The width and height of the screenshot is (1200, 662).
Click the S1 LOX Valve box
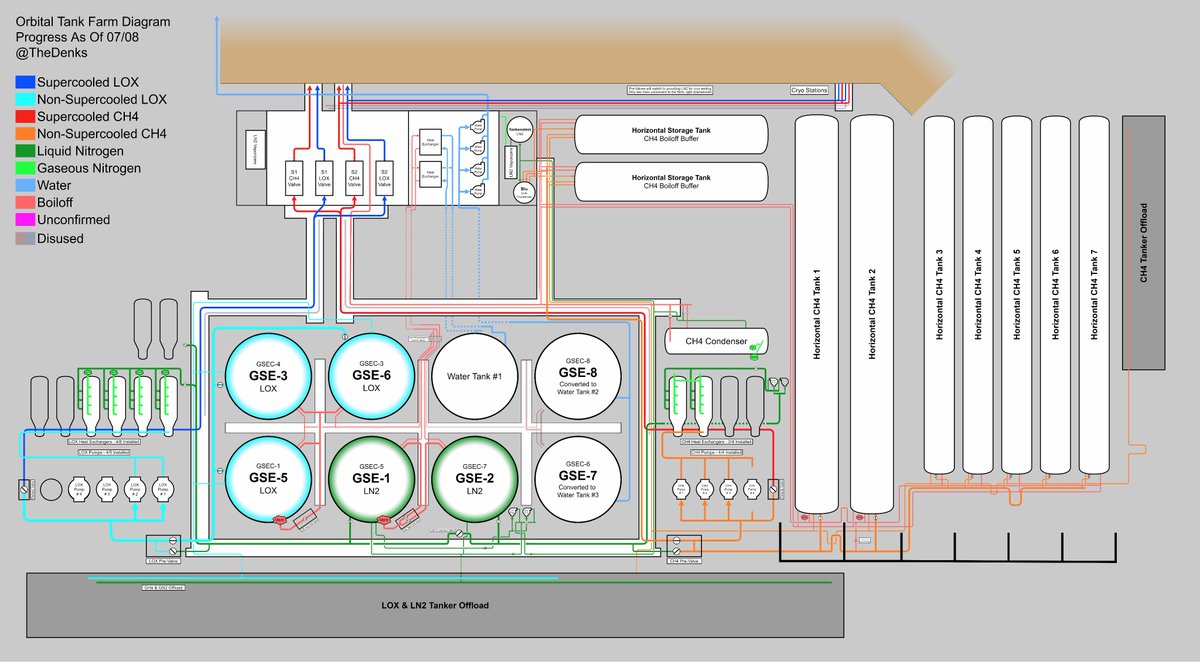pyautogui.click(x=325, y=178)
